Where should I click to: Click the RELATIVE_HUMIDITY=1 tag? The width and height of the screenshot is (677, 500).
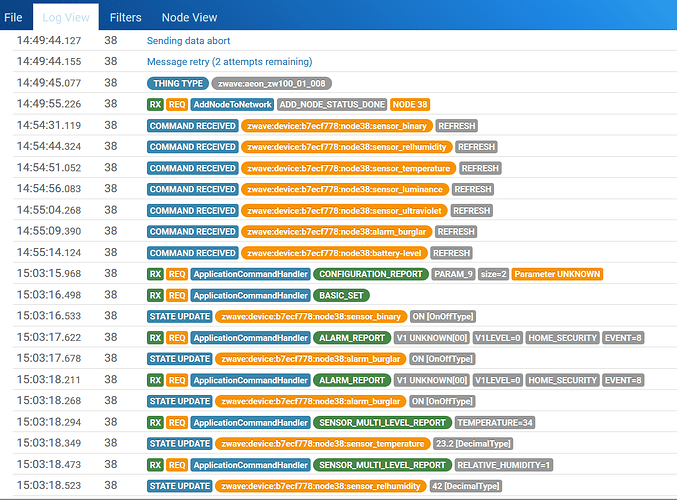pos(504,465)
